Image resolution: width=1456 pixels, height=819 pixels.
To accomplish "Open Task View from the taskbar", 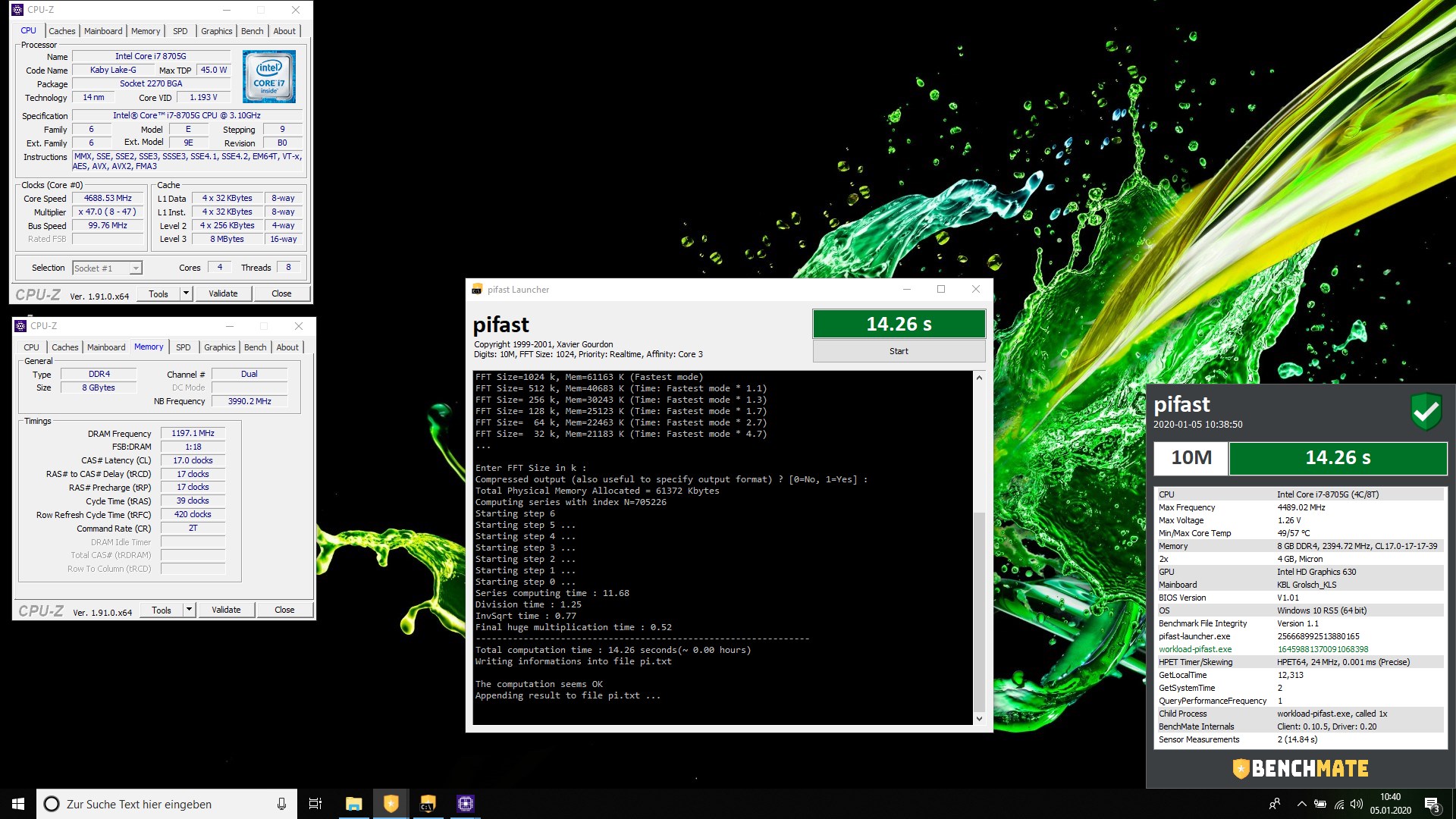I will pyautogui.click(x=315, y=804).
